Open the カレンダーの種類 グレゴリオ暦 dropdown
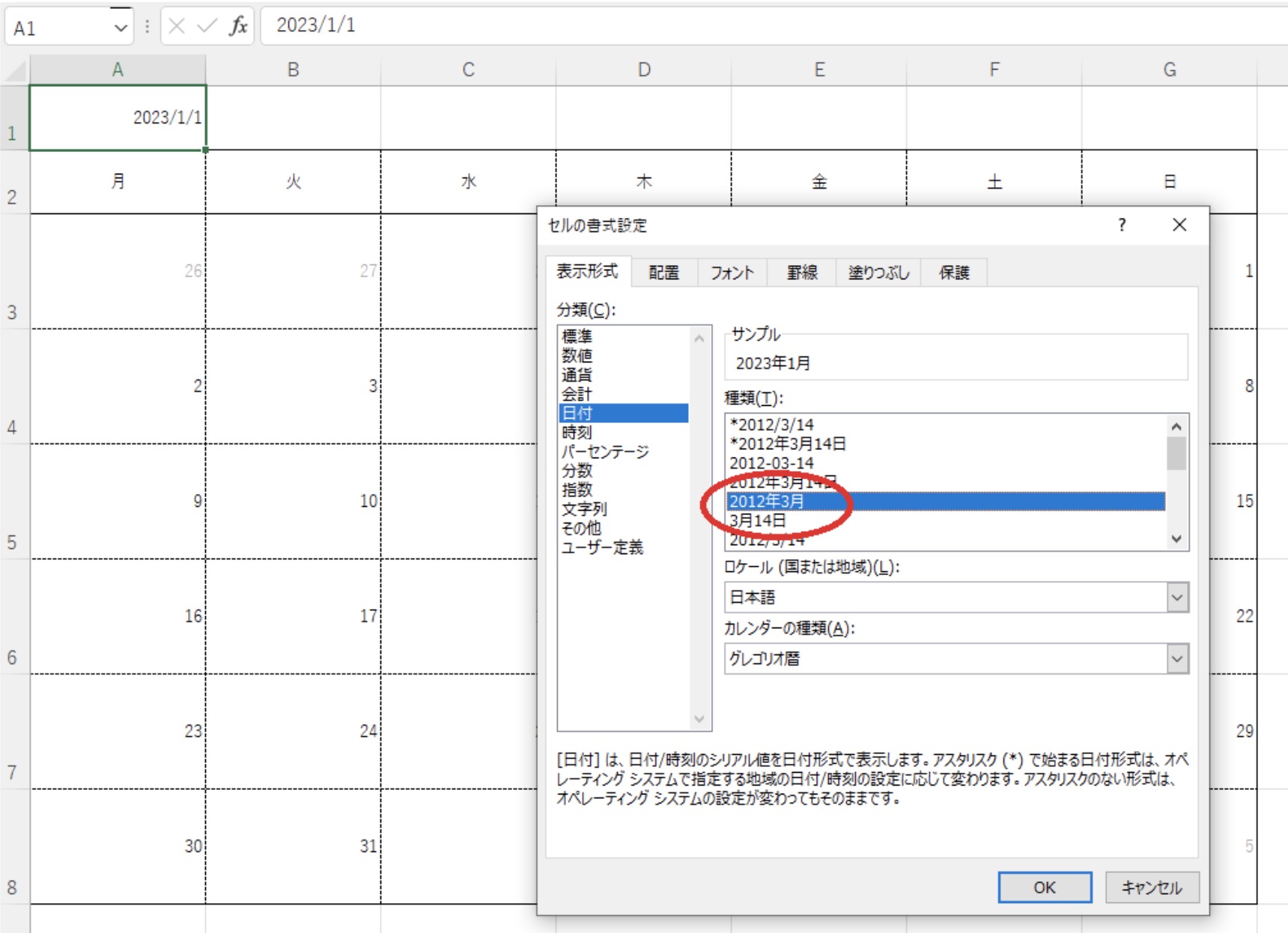 pos(1177,659)
